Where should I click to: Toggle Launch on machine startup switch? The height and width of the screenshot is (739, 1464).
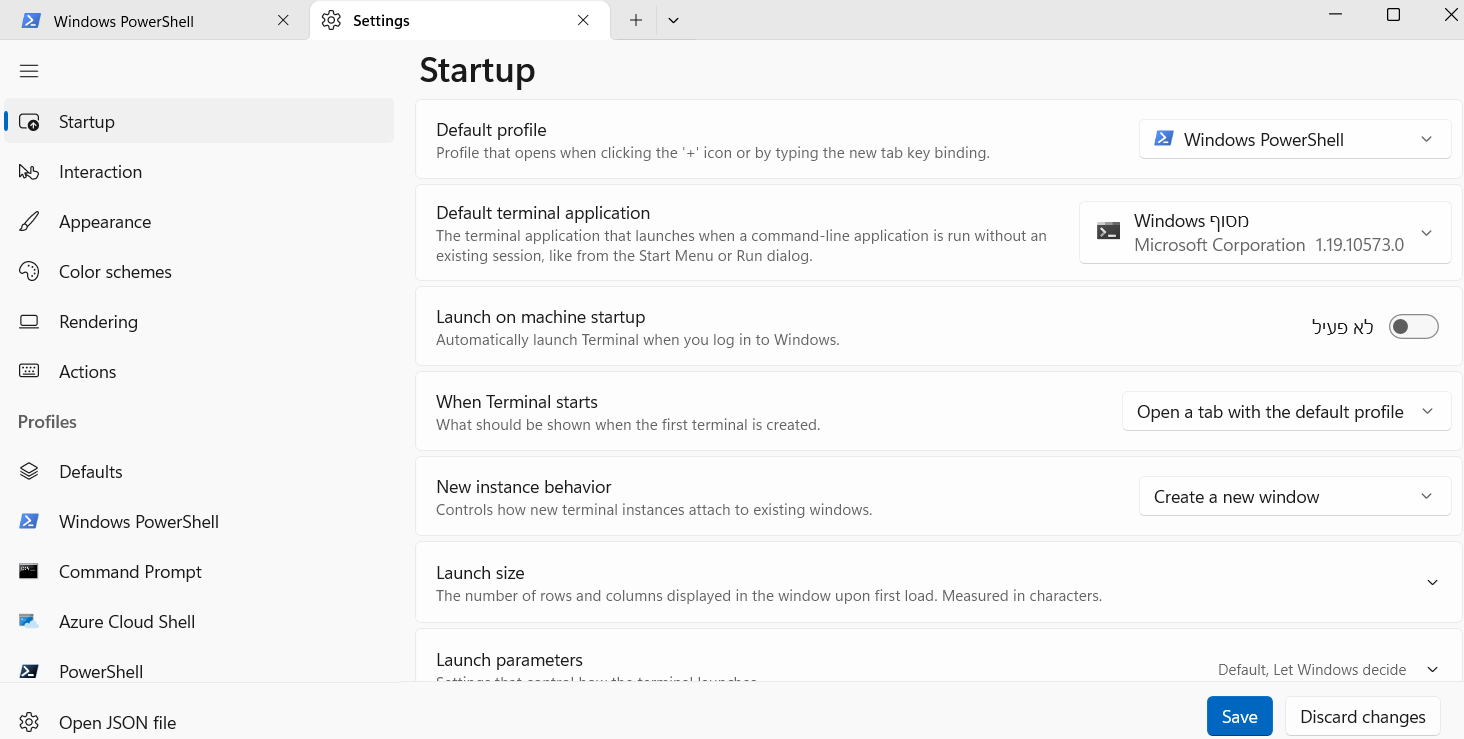click(x=1413, y=327)
